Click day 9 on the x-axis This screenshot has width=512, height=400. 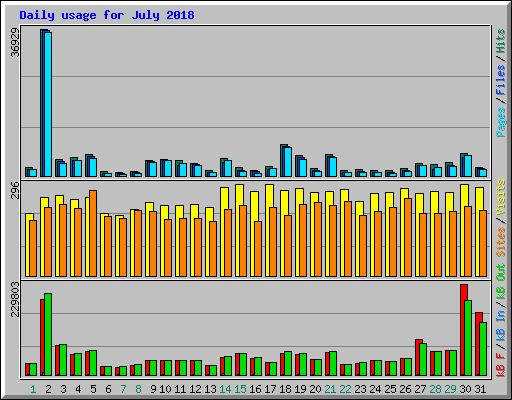click(x=153, y=389)
